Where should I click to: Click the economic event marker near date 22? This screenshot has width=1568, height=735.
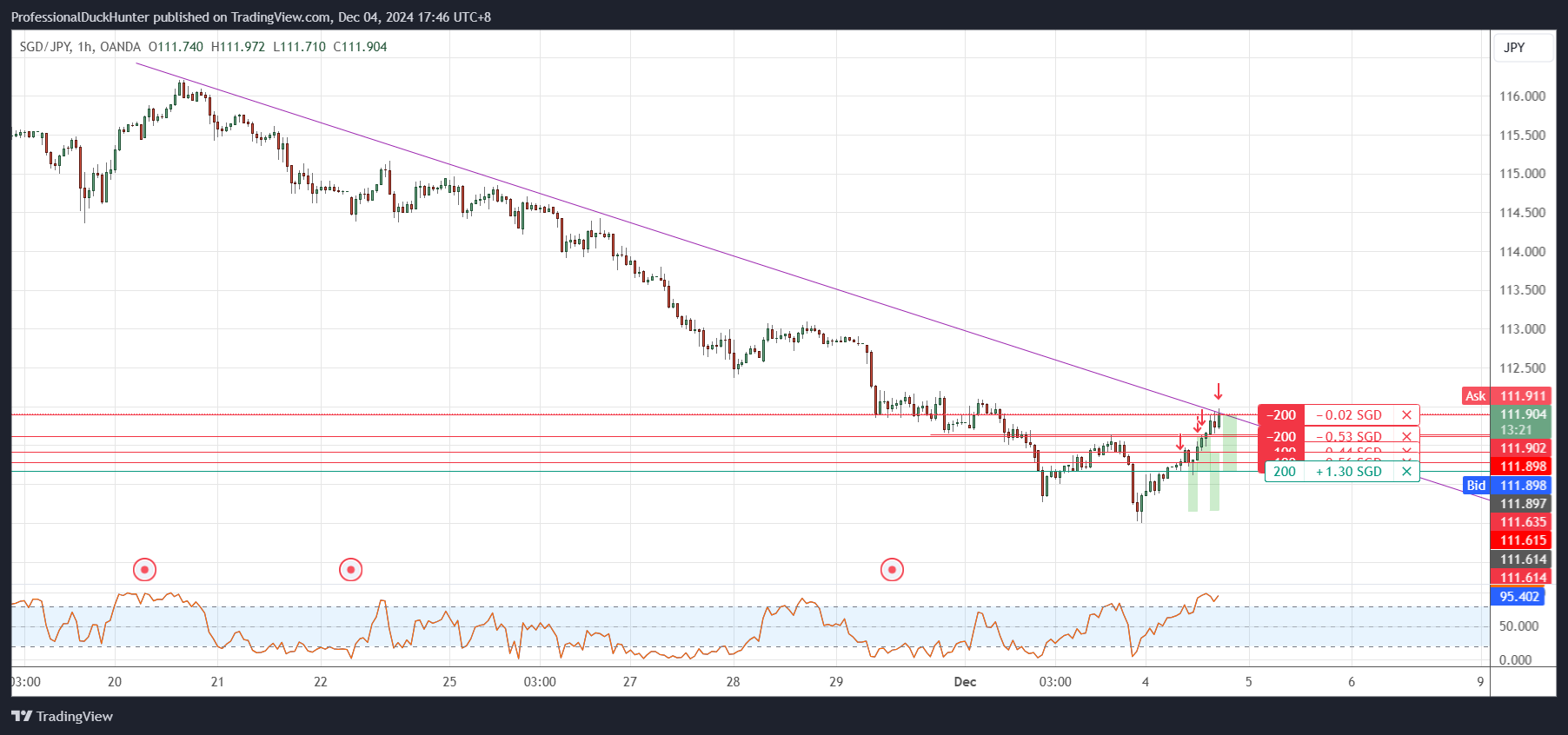(350, 570)
